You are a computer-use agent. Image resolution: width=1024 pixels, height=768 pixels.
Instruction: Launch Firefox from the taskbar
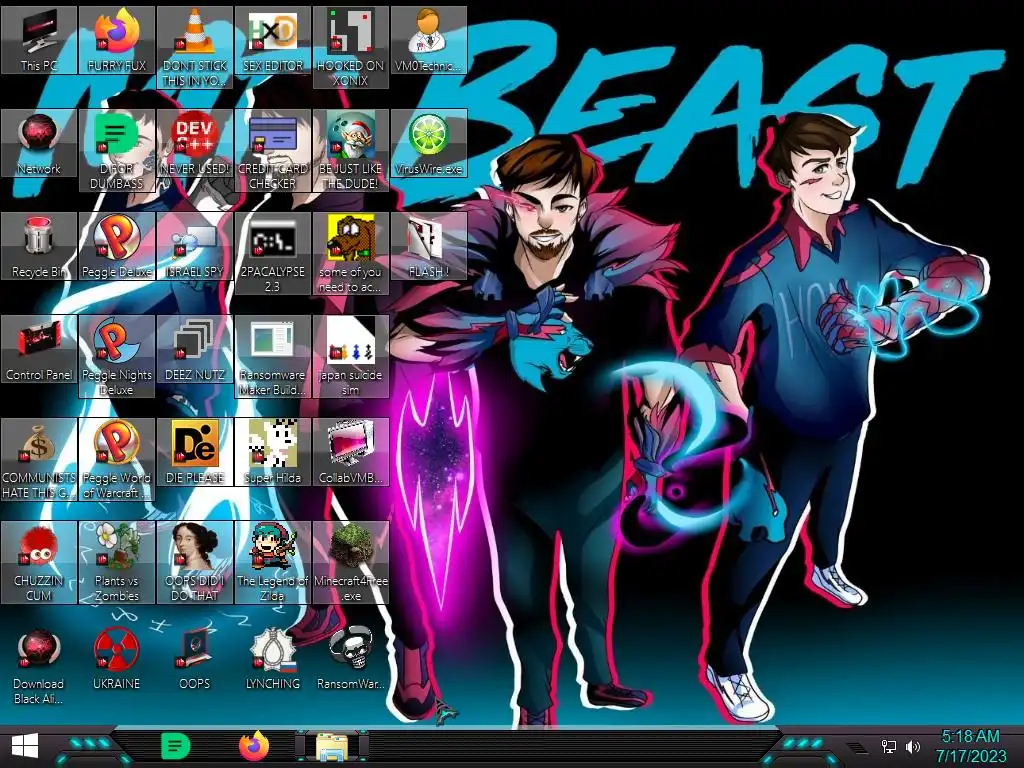click(253, 746)
